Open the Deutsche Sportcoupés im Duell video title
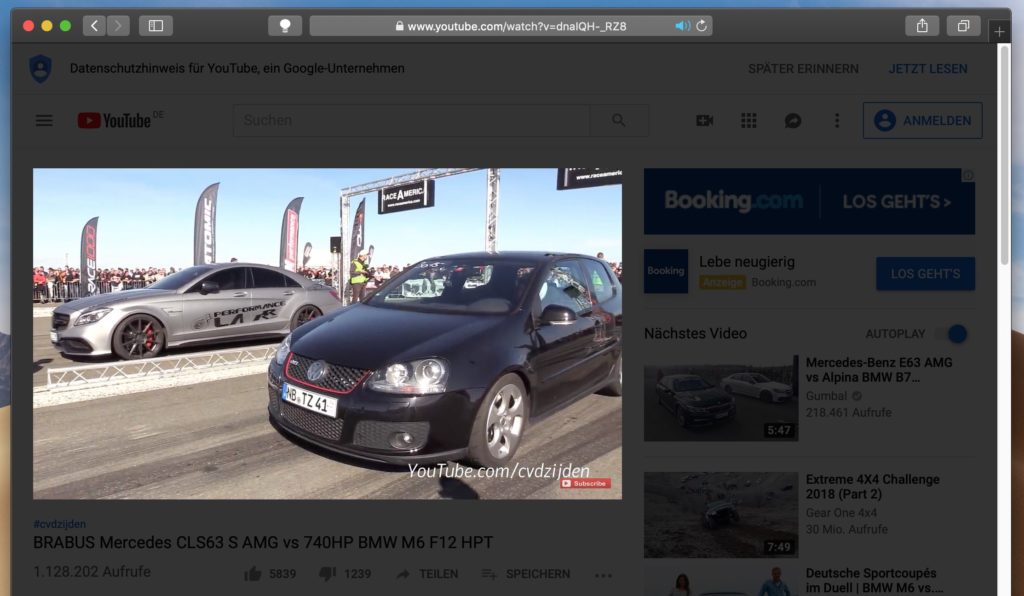Viewport: 1024px width, 596px height. 874,580
